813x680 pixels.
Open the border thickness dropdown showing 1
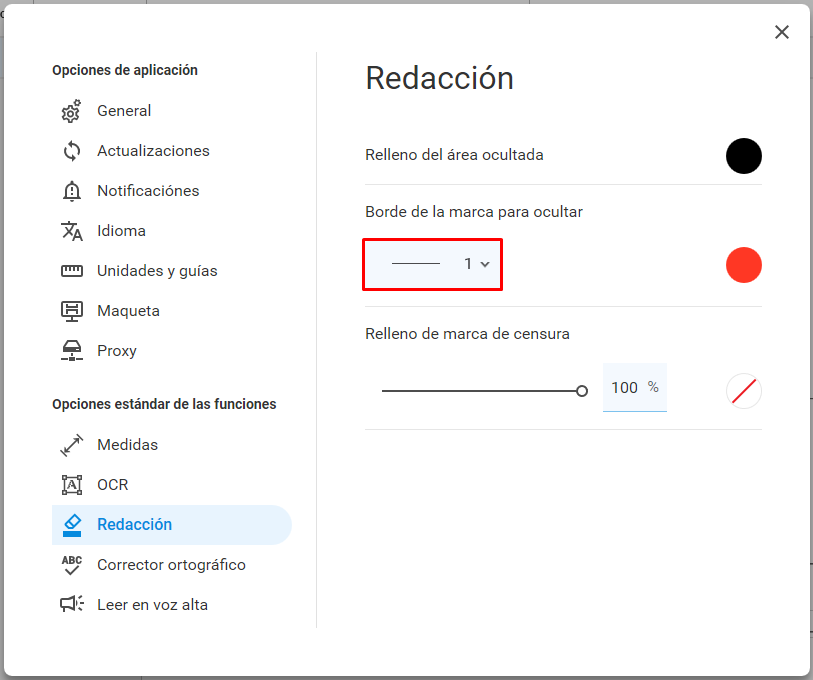(432, 265)
